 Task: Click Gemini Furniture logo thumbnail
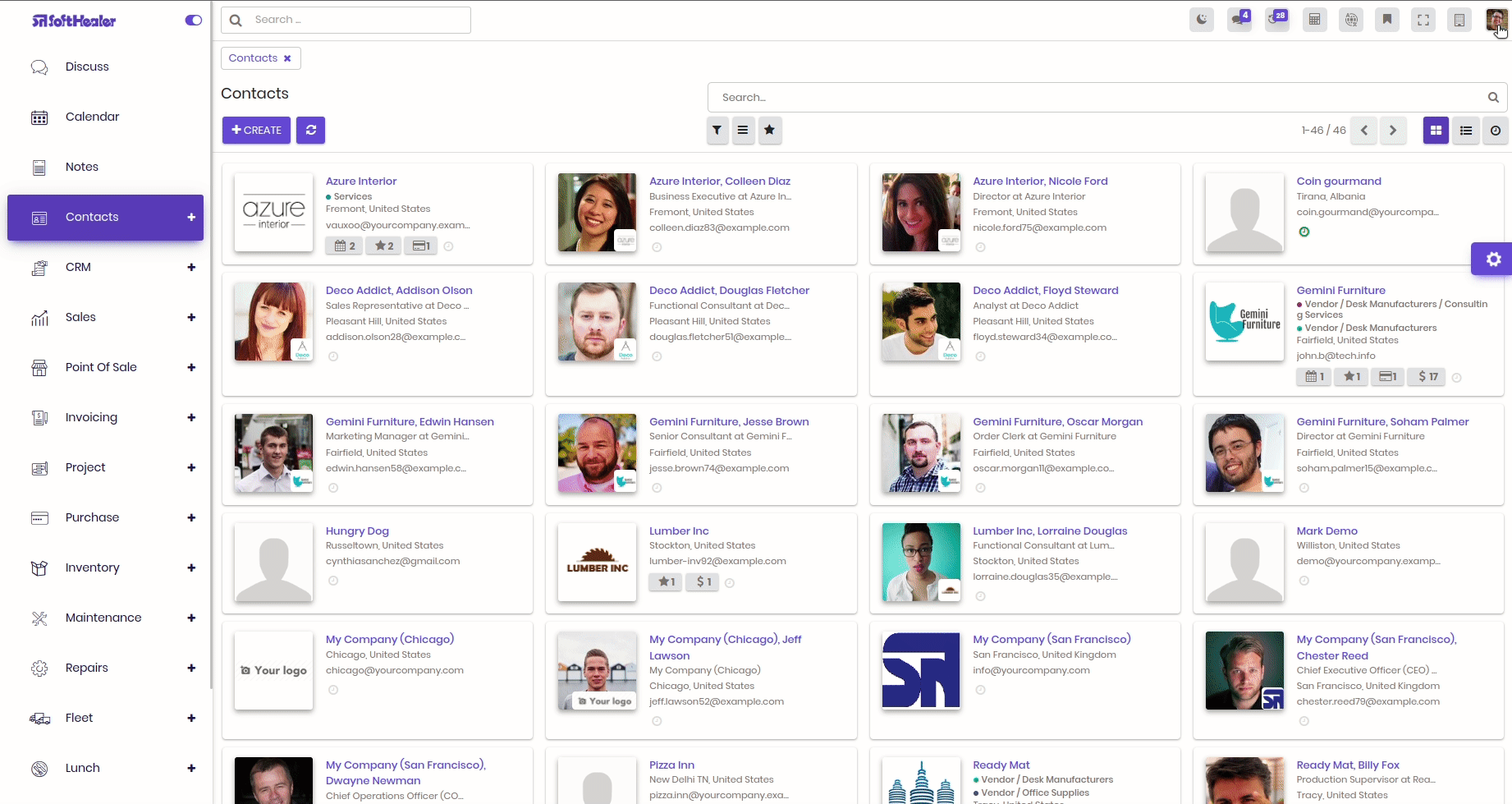click(1244, 321)
